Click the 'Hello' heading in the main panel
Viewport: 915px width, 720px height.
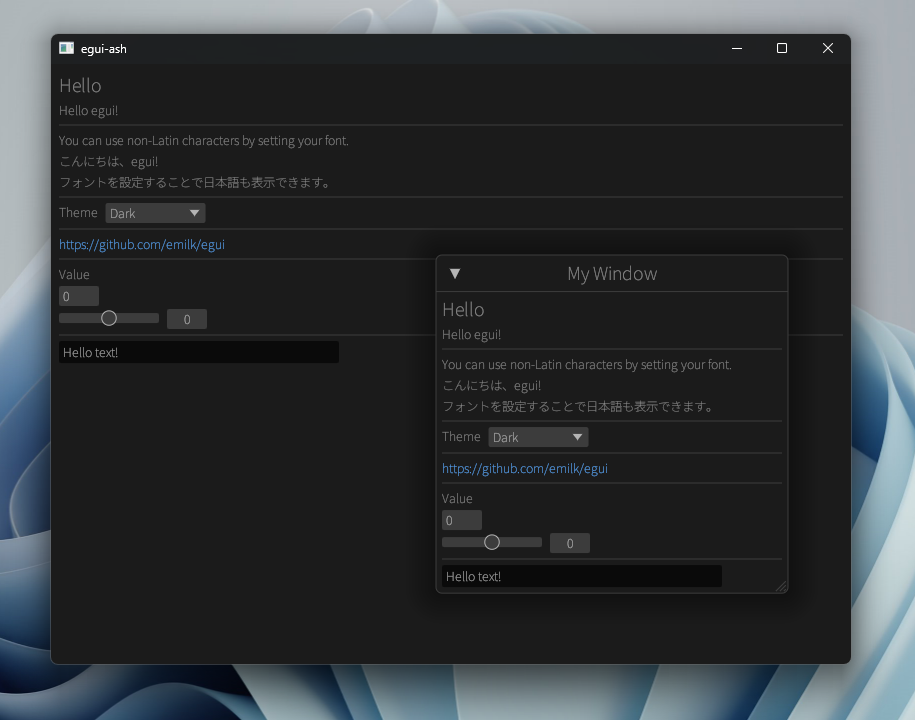click(81, 86)
